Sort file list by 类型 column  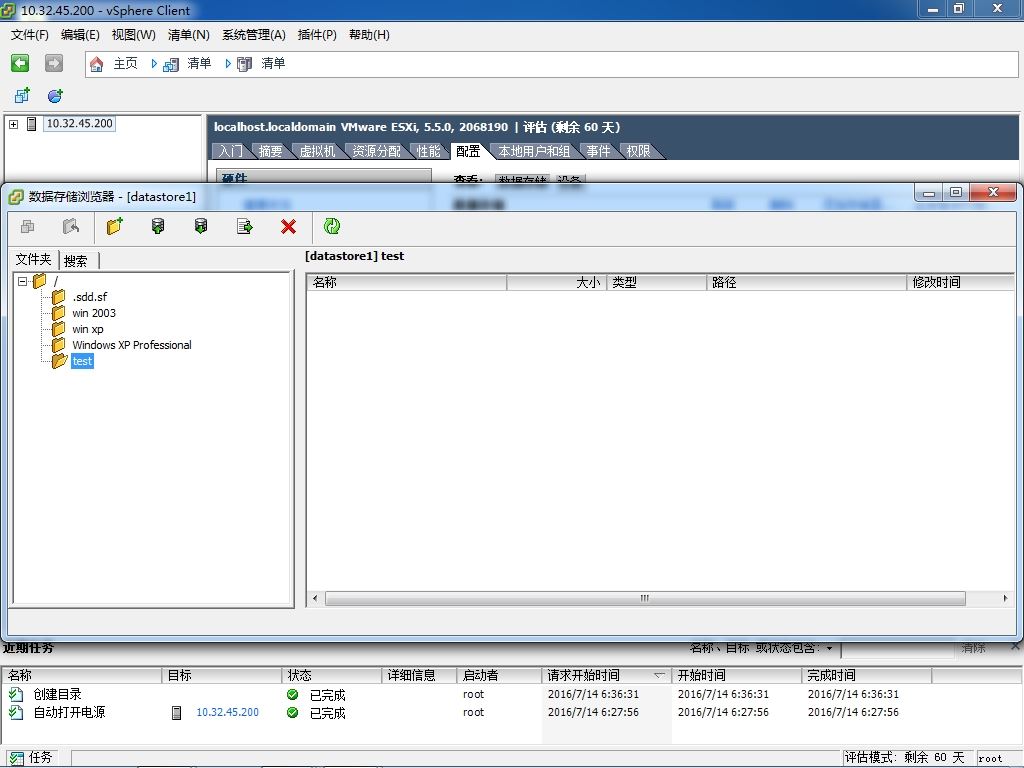[x=657, y=283]
